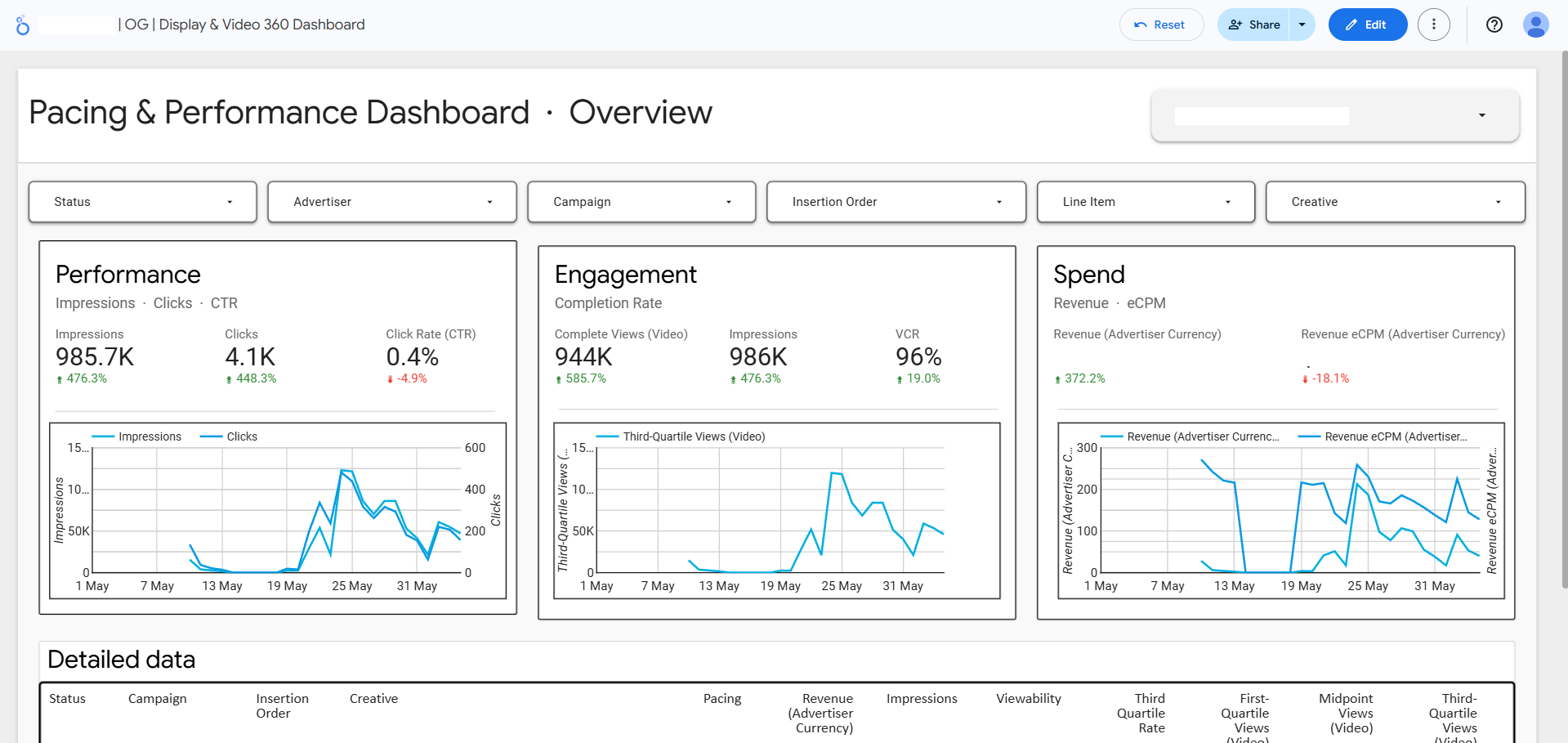
Task: Open the Advertiser filter dropdown
Action: pos(392,202)
